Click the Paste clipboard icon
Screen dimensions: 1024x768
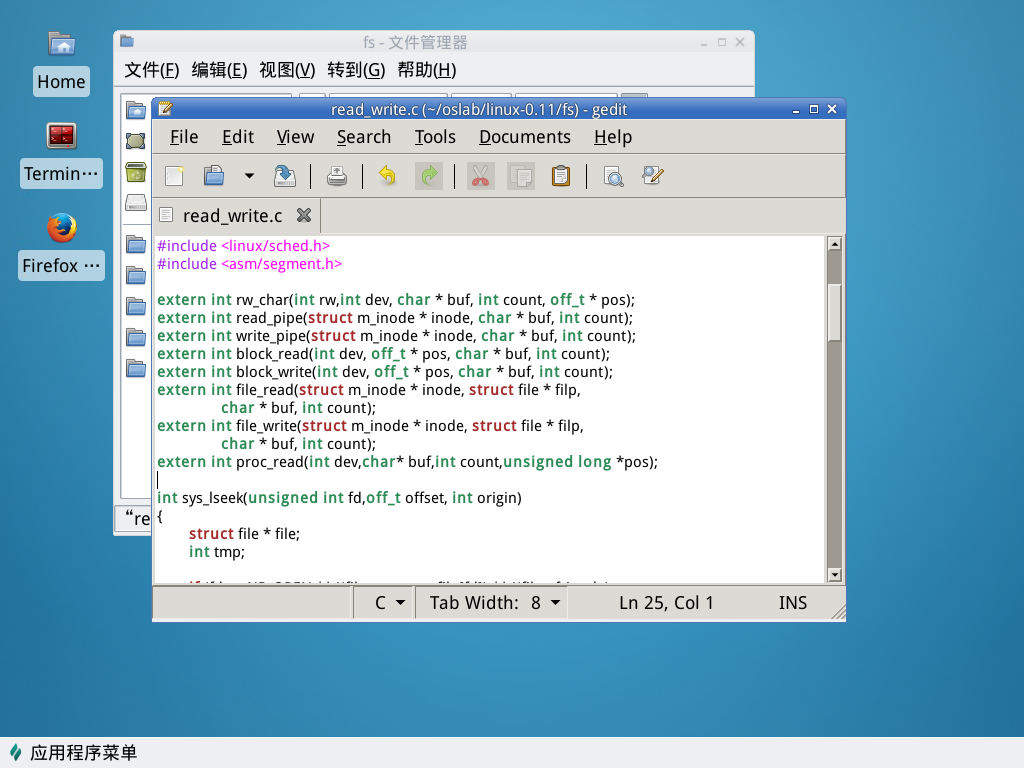click(561, 176)
